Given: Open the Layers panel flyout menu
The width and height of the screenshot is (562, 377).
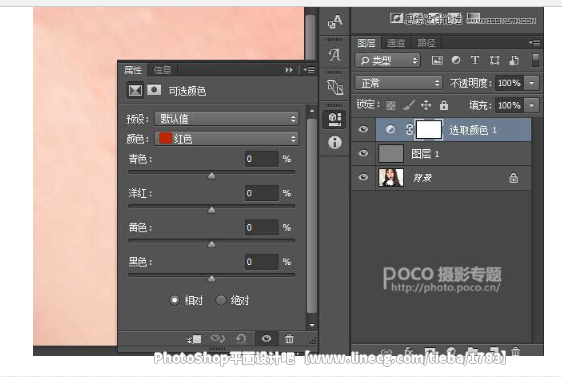Looking at the screenshot, I should tap(534, 43).
